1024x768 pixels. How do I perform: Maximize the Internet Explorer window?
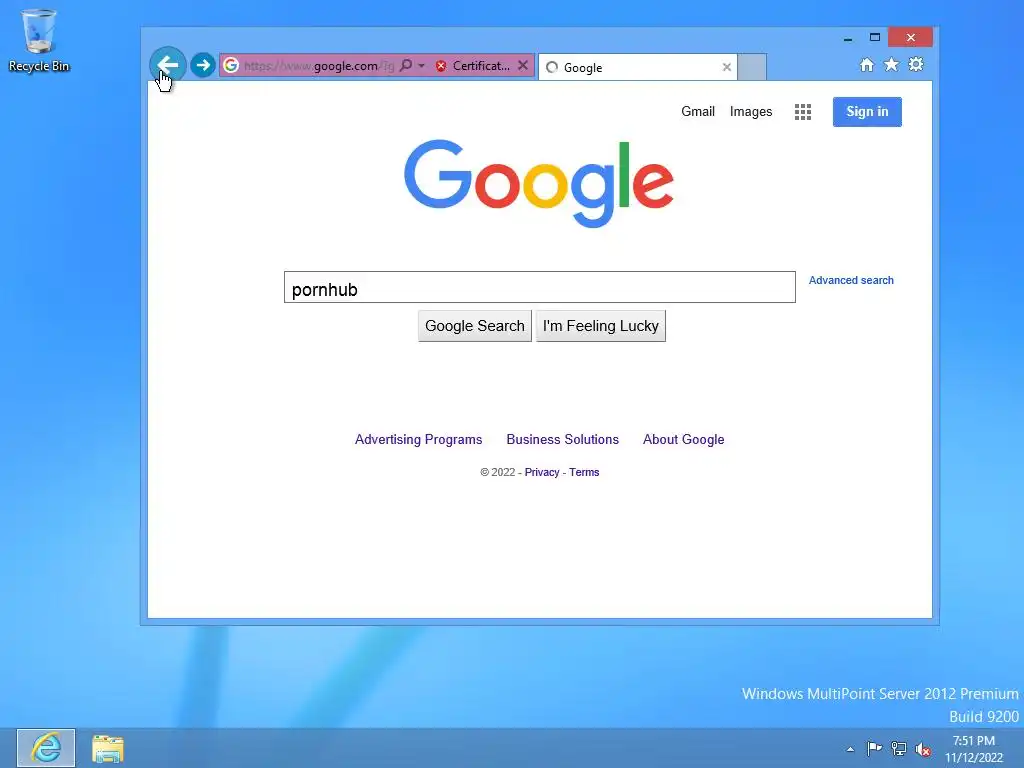click(x=874, y=37)
